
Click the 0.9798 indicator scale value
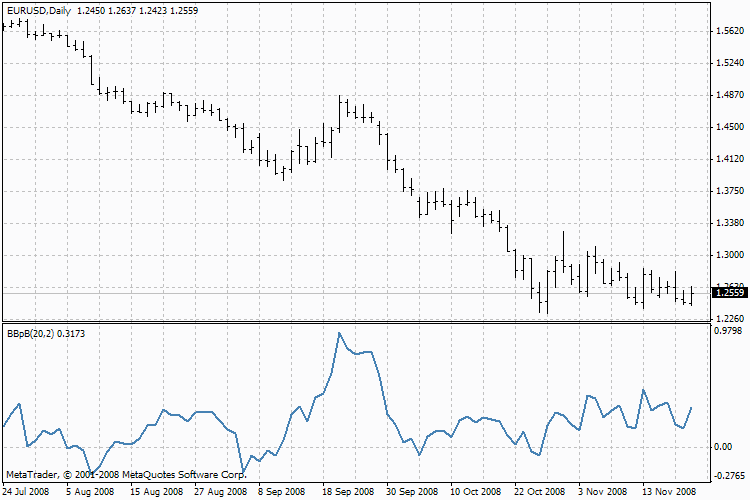tap(728, 331)
